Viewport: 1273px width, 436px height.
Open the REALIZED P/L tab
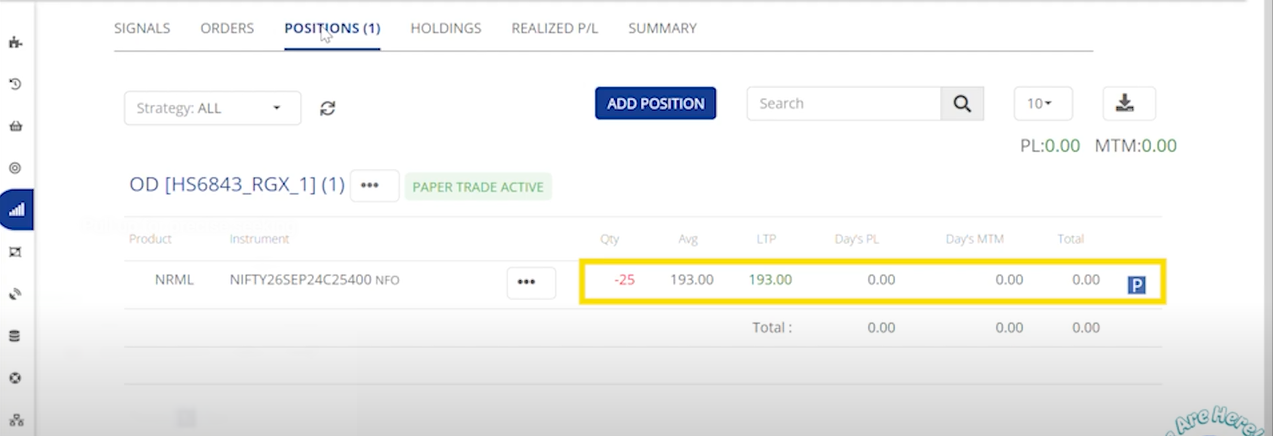(x=554, y=28)
